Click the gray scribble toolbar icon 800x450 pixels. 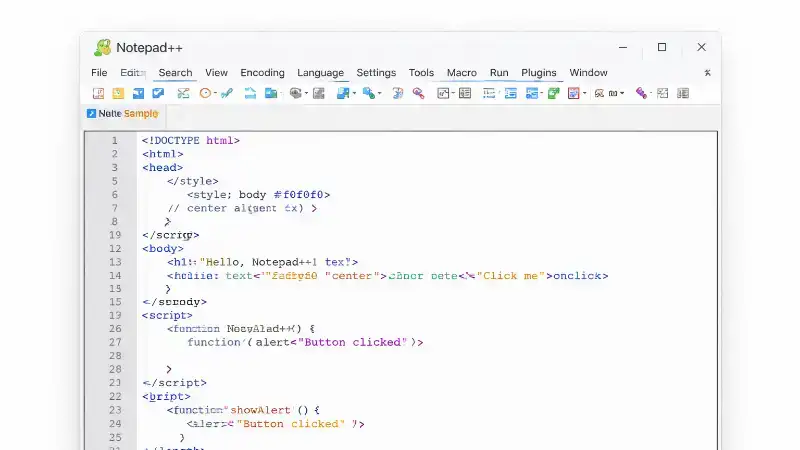click(x=599, y=93)
